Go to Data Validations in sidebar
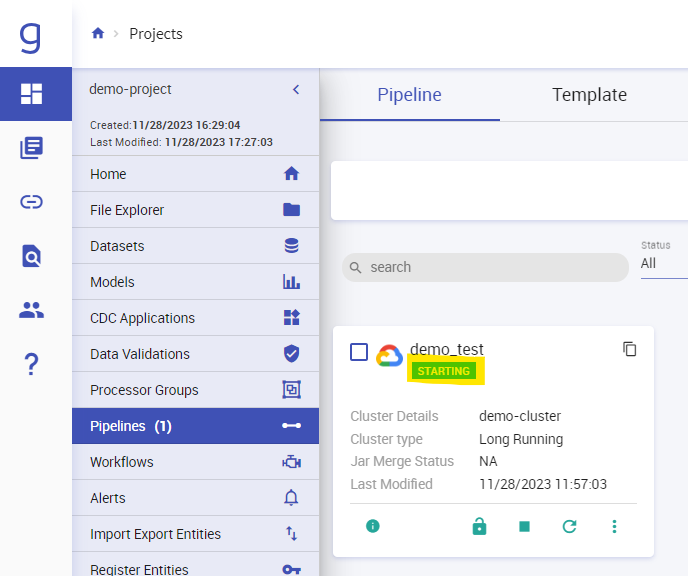Viewport: 688px width, 576px height. (x=195, y=354)
